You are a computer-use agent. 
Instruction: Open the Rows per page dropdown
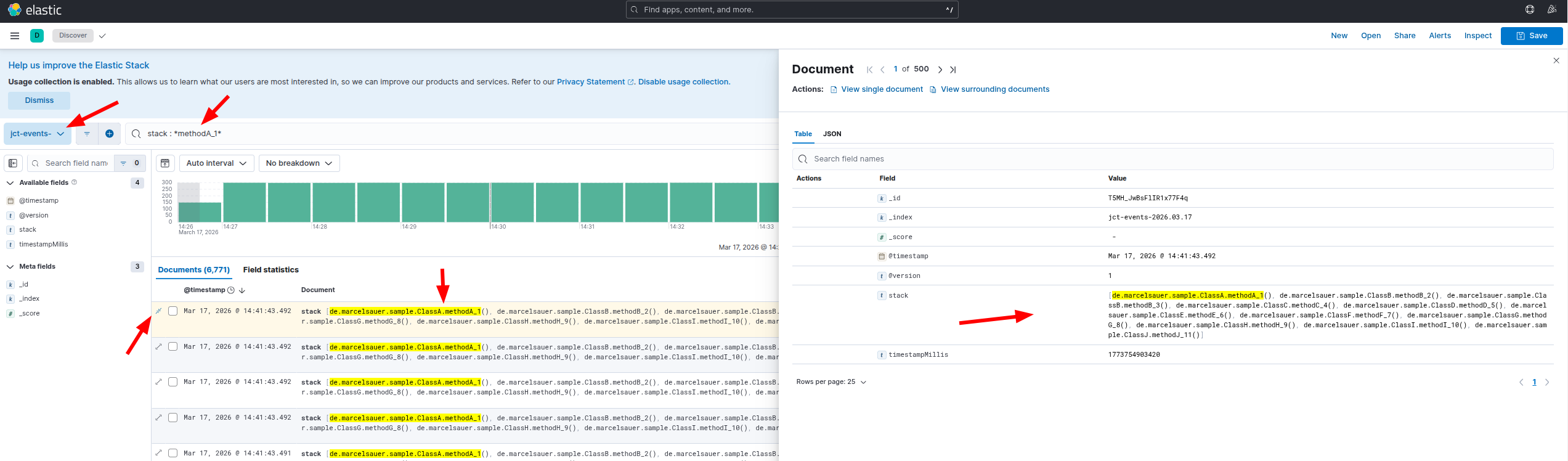(831, 382)
